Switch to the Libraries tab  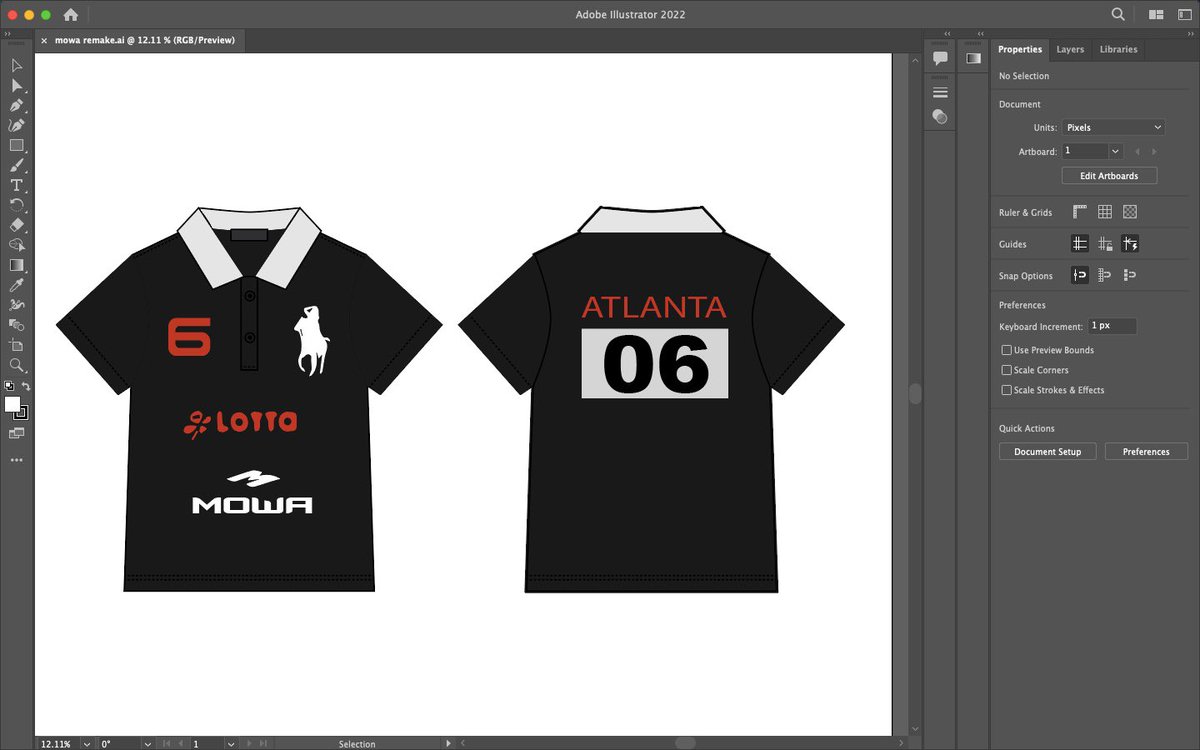(1118, 49)
